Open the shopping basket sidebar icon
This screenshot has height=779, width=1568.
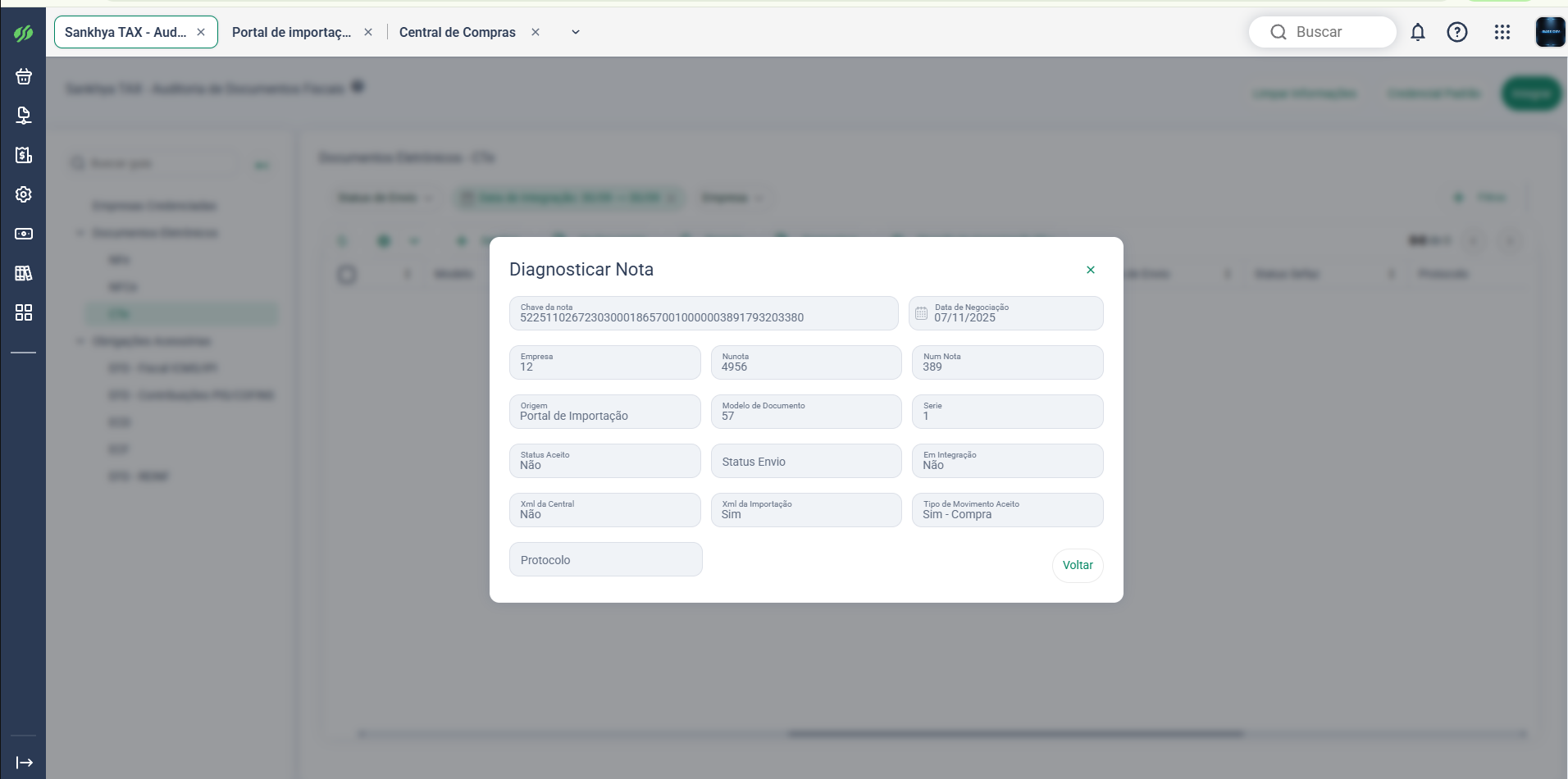click(24, 76)
